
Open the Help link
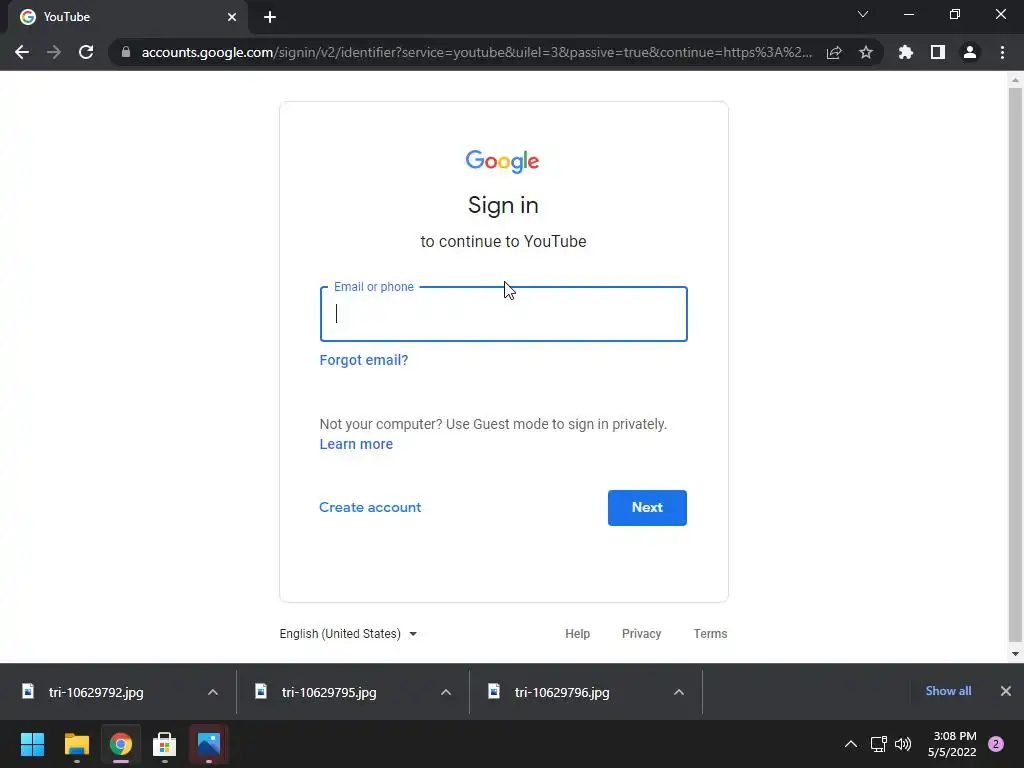[577, 634]
